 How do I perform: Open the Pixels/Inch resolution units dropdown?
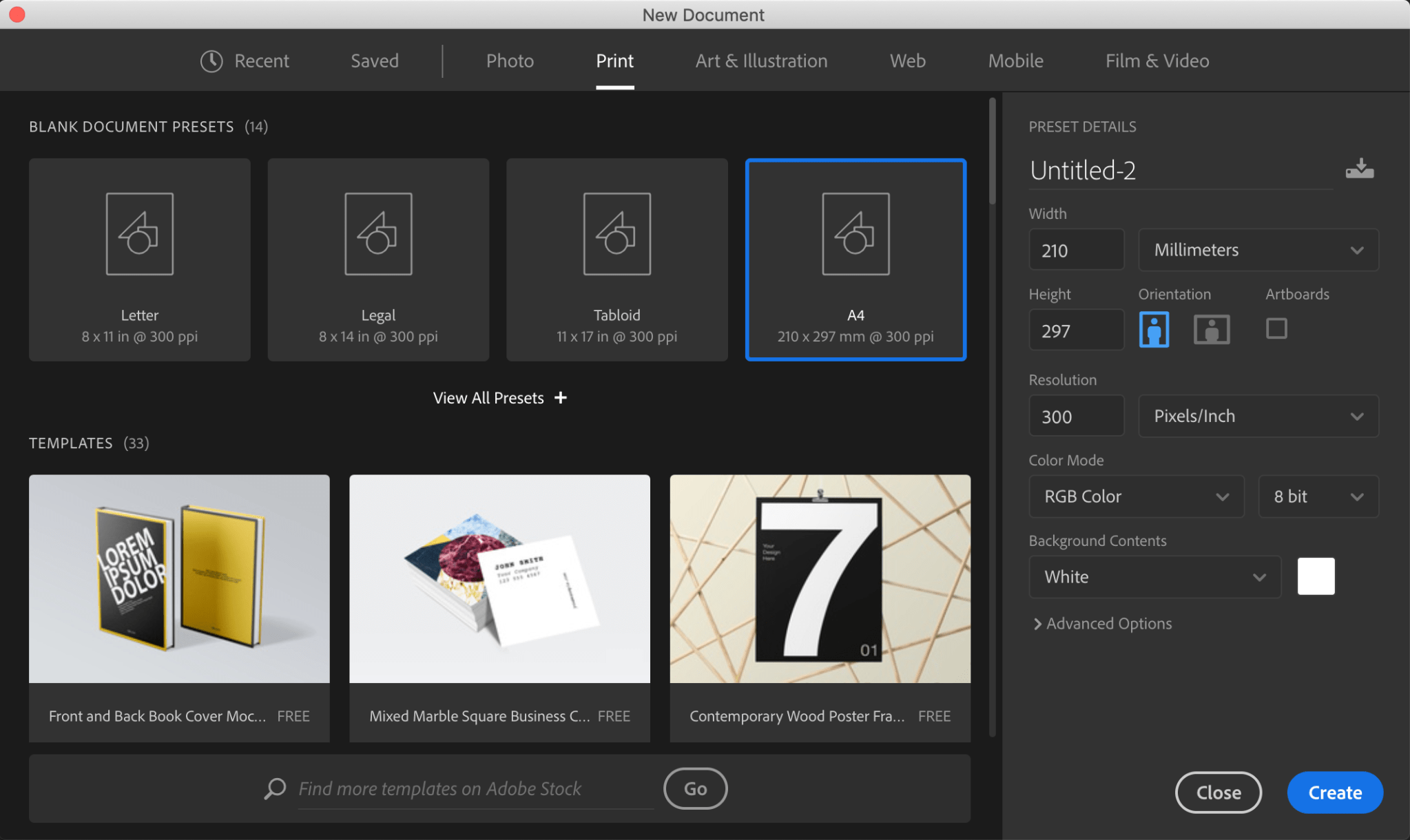pos(1258,416)
